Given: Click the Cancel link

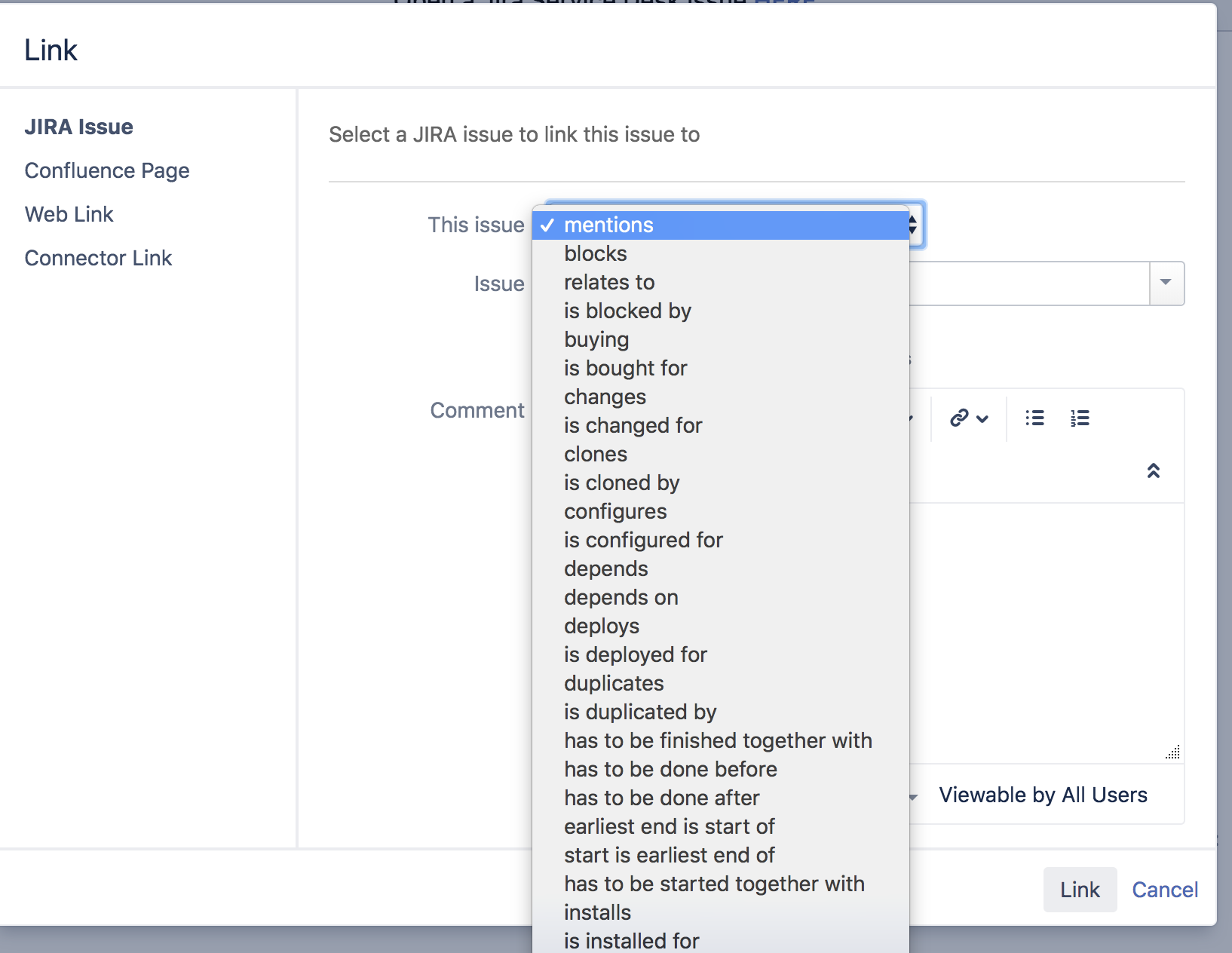Looking at the screenshot, I should pyautogui.click(x=1165, y=890).
